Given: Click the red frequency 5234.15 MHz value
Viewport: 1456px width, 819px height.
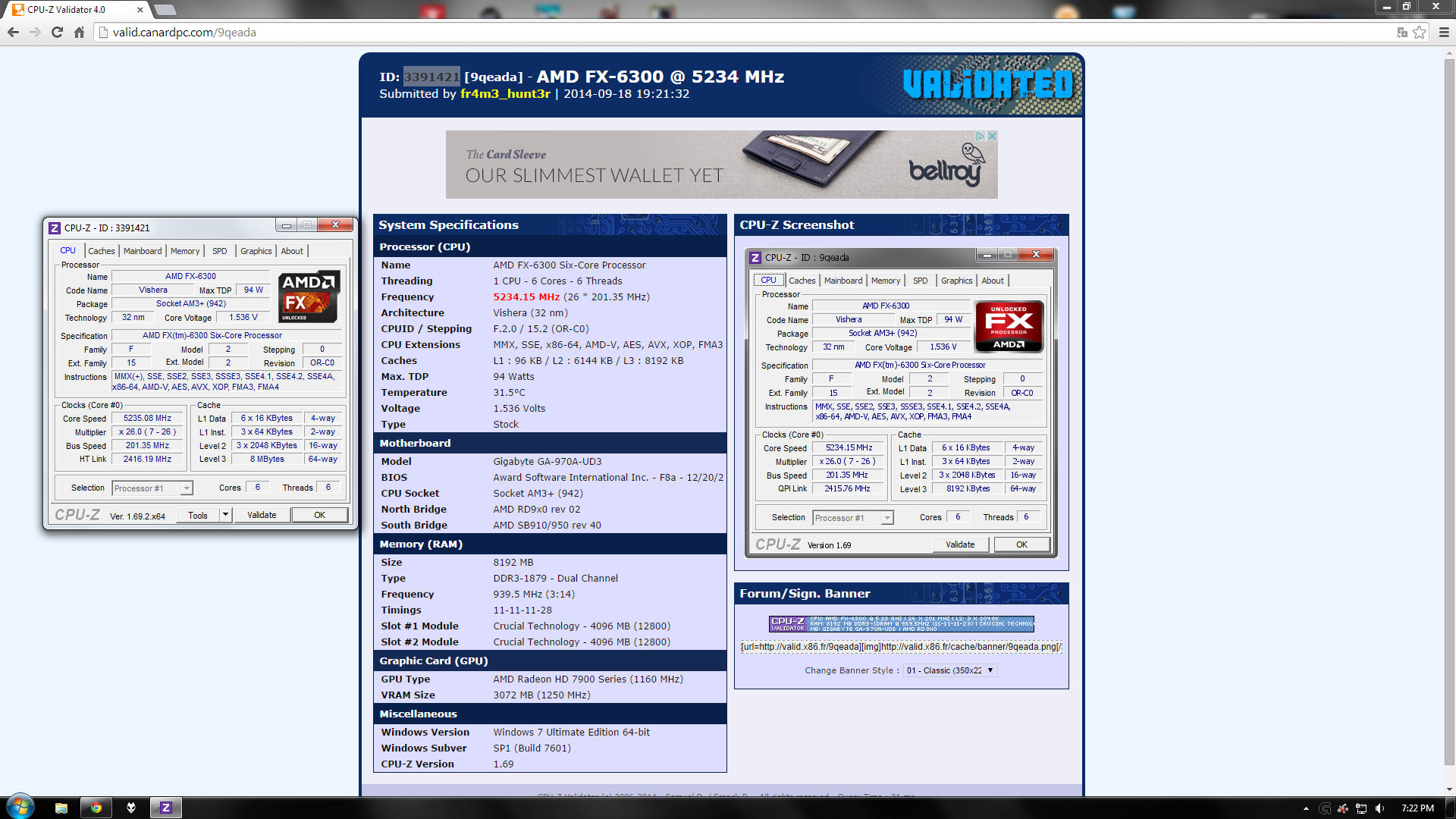Looking at the screenshot, I should (526, 297).
